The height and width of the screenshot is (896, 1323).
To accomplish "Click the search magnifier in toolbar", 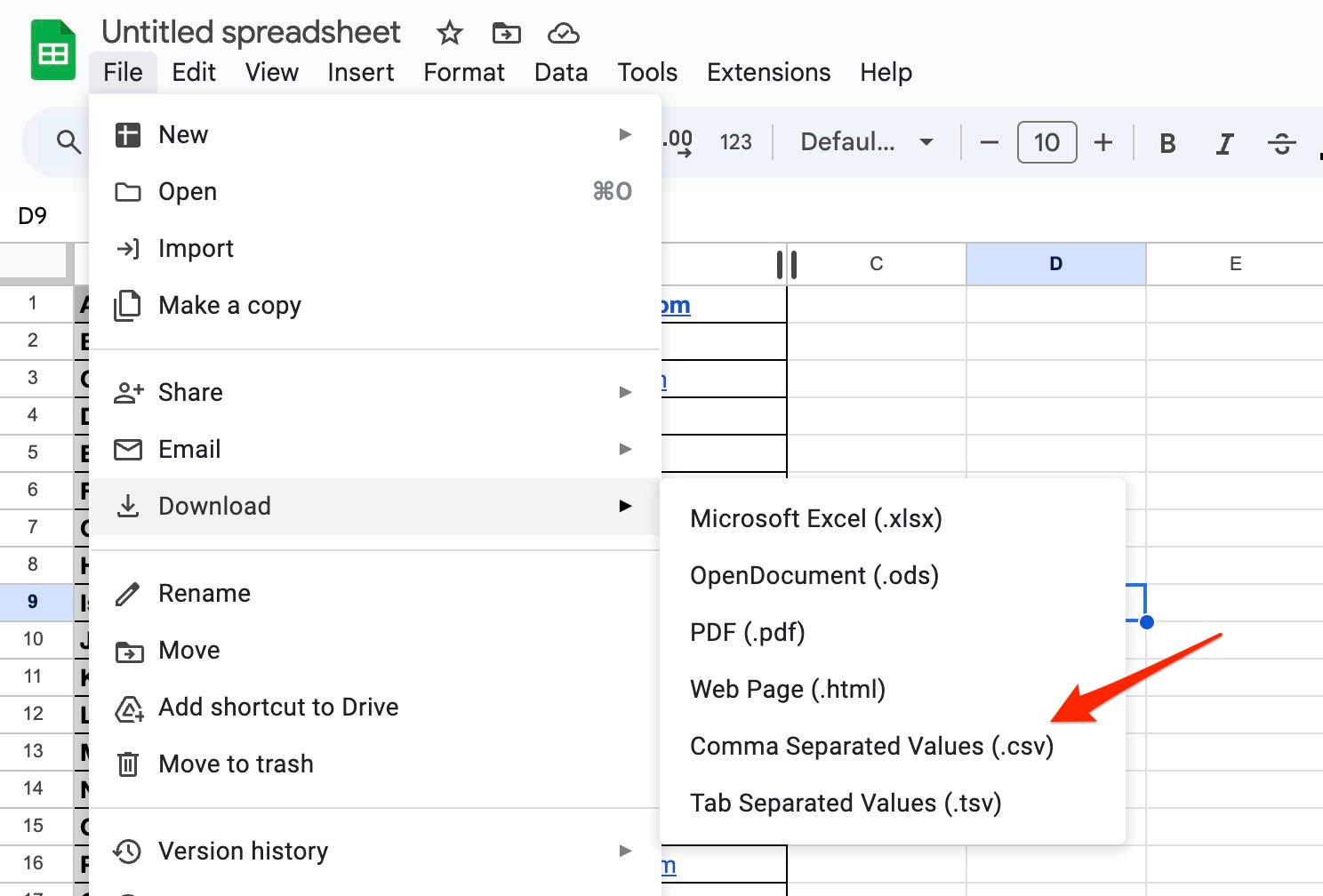I will (x=68, y=141).
